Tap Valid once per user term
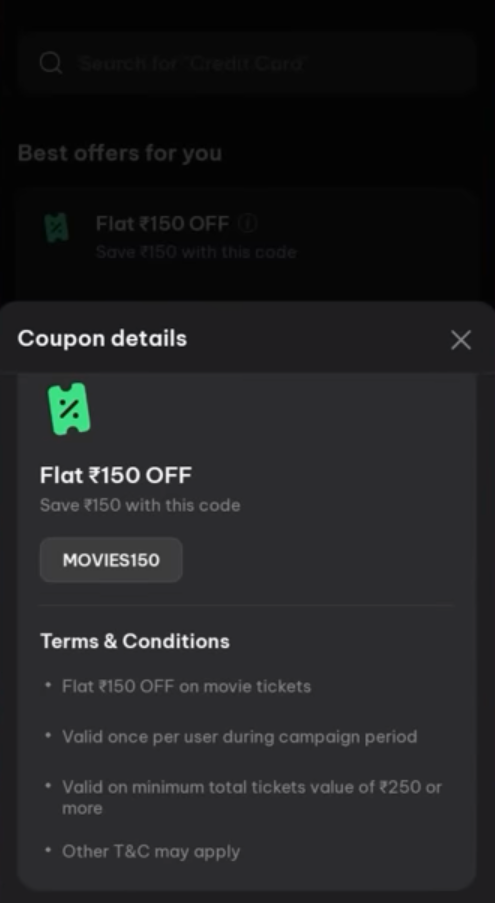 click(239, 737)
